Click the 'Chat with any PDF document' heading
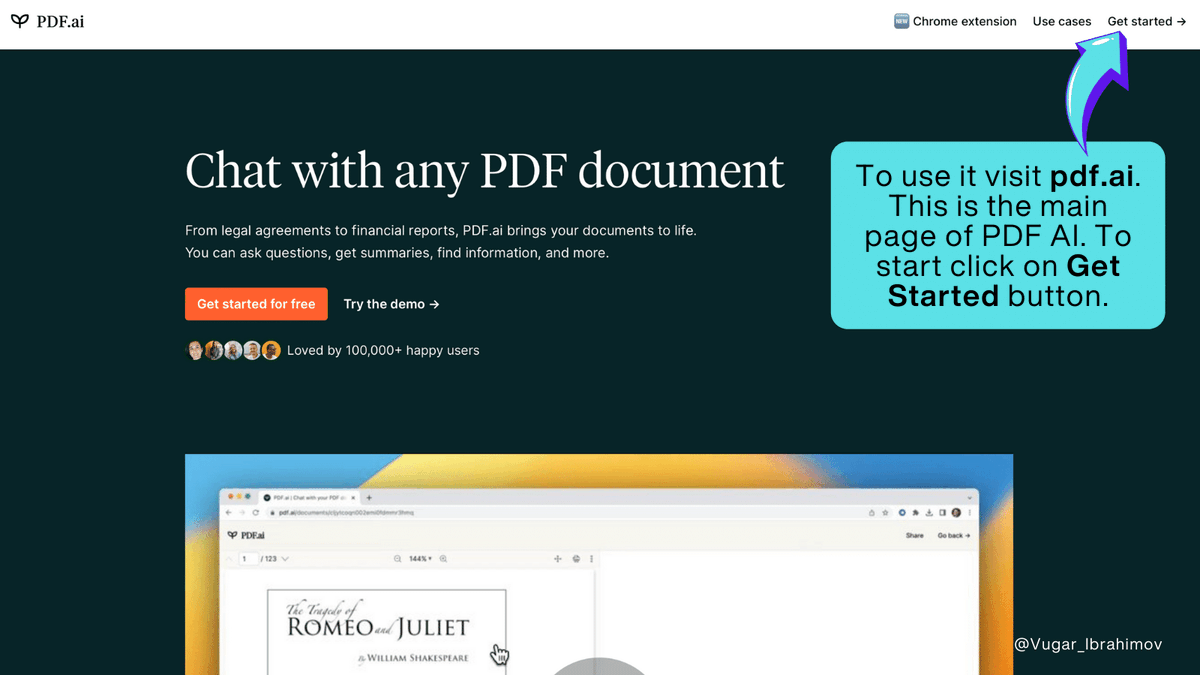The image size is (1200, 675). (485, 170)
